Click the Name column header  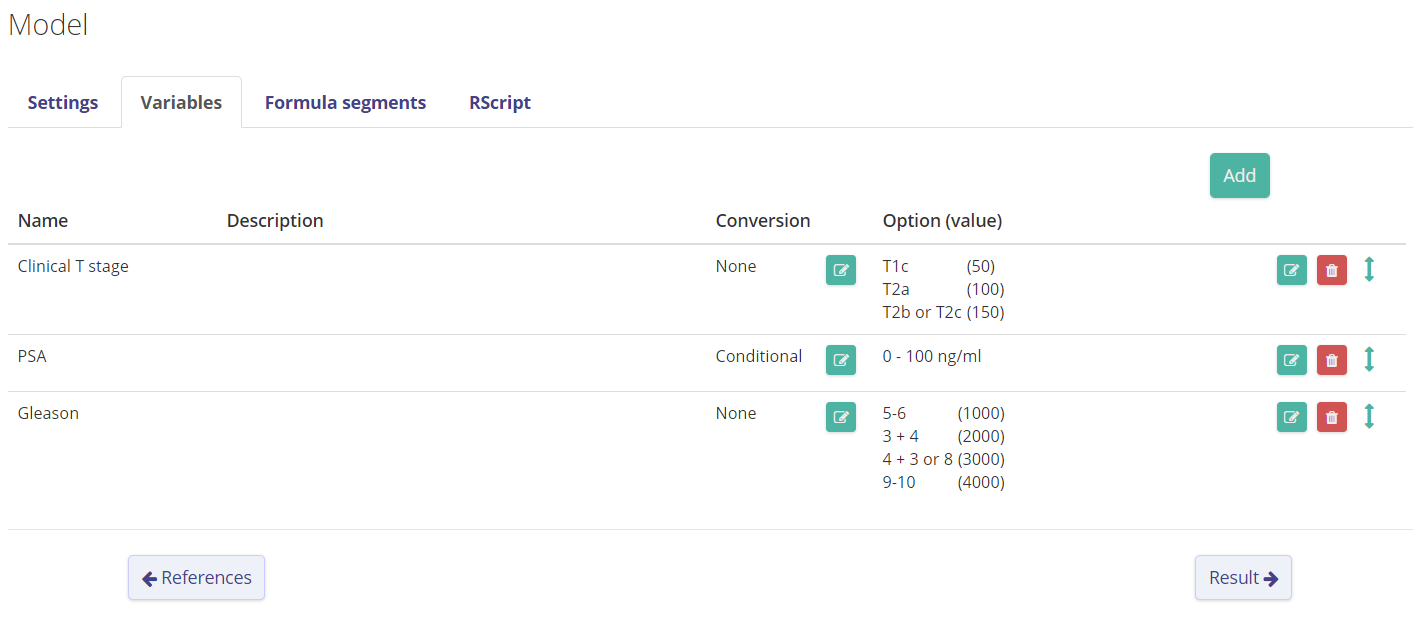click(x=43, y=220)
